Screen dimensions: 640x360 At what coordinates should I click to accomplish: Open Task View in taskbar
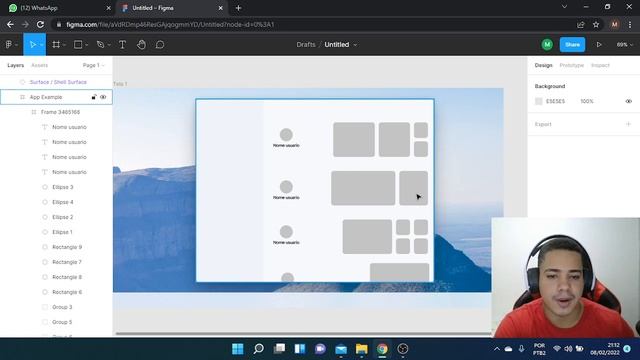coord(279,349)
